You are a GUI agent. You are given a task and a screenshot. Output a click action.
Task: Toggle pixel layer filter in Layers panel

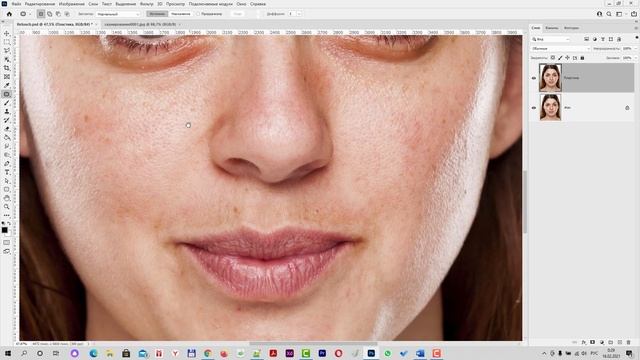point(587,39)
